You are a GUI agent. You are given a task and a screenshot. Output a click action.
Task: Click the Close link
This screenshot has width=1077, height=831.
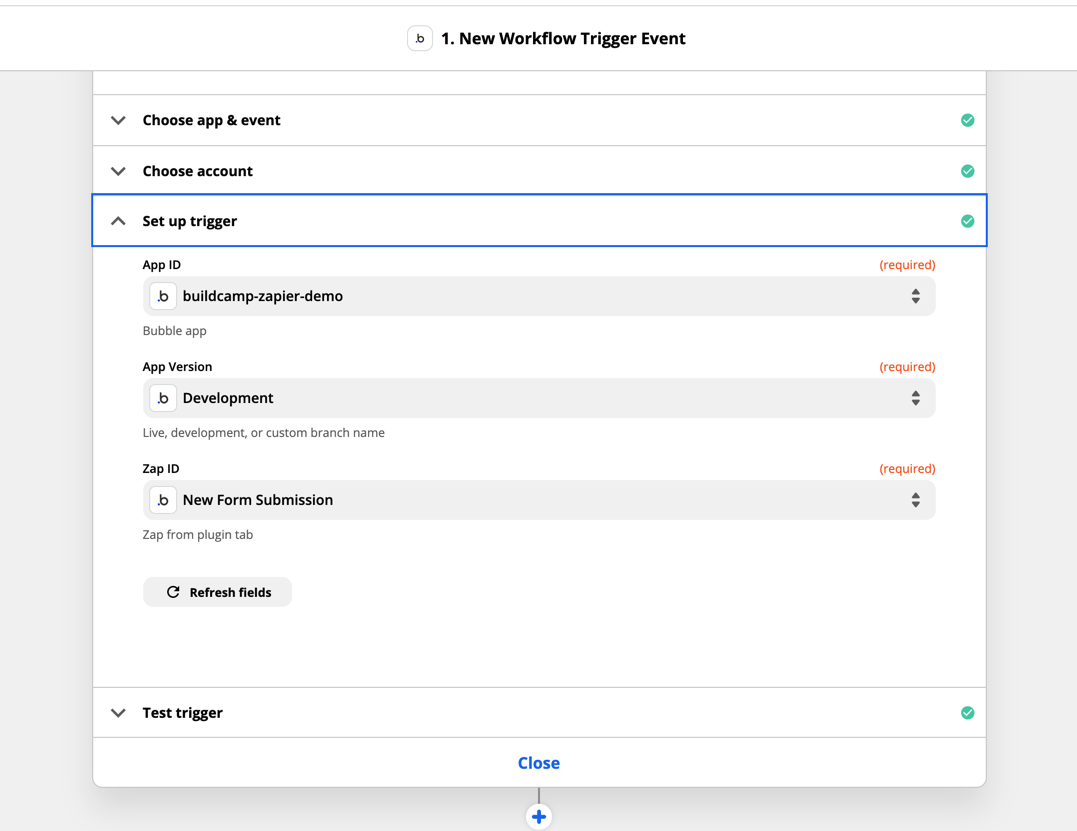point(539,763)
